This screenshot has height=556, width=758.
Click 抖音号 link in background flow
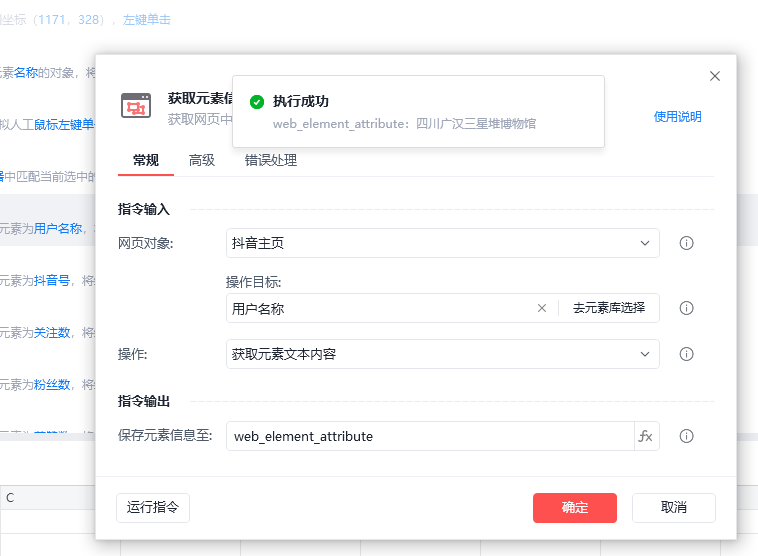pyautogui.click(x=52, y=280)
